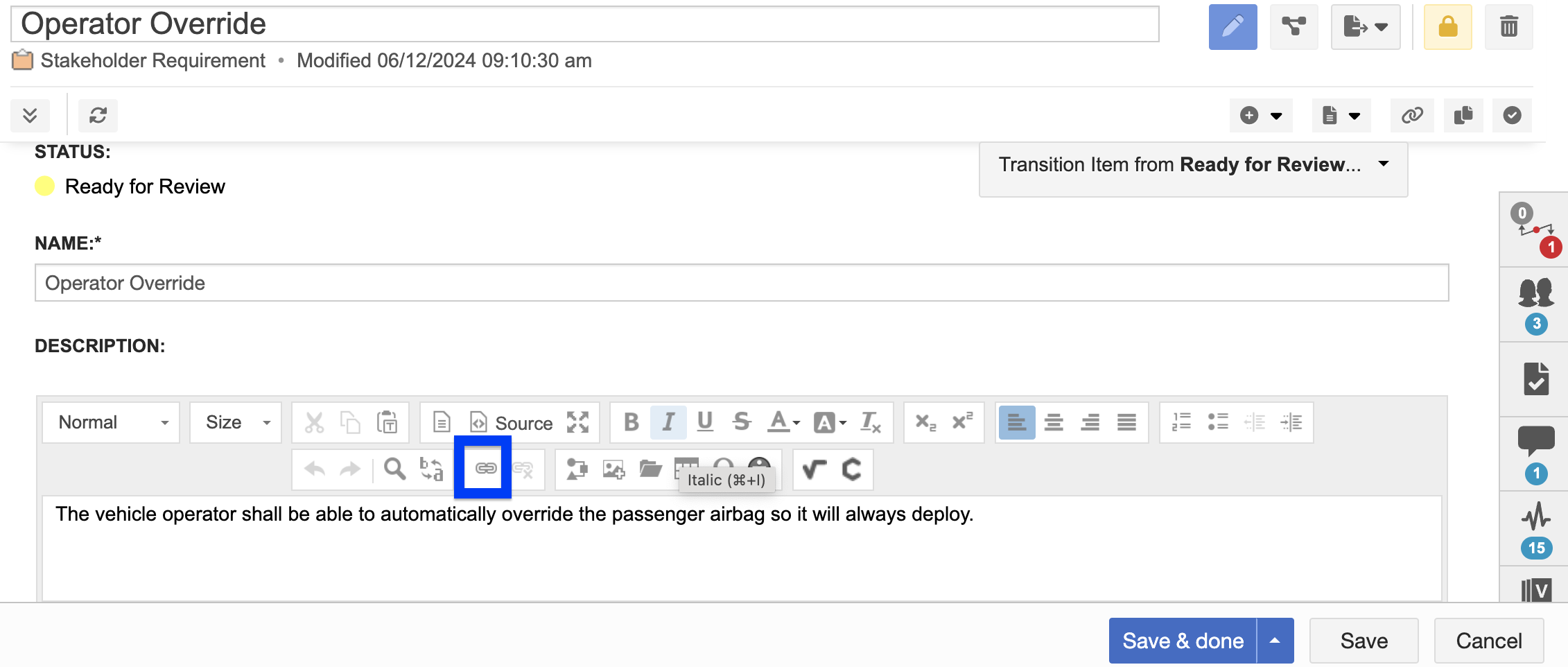Viewport: 1568px width, 667px height.
Task: Click the trash delete item icon
Action: [x=1508, y=27]
